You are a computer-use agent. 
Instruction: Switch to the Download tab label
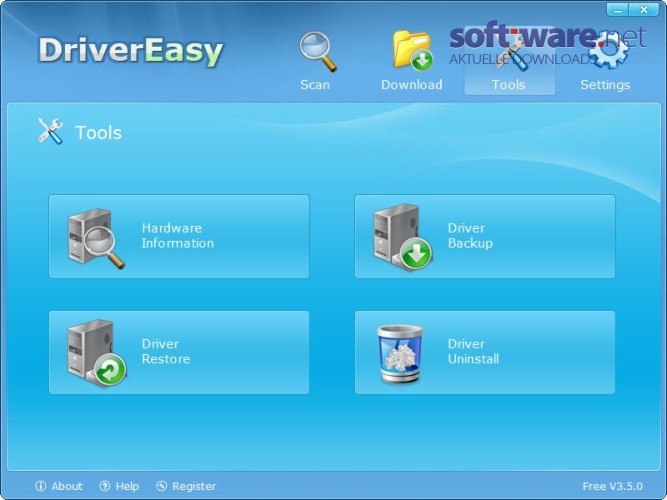point(412,85)
